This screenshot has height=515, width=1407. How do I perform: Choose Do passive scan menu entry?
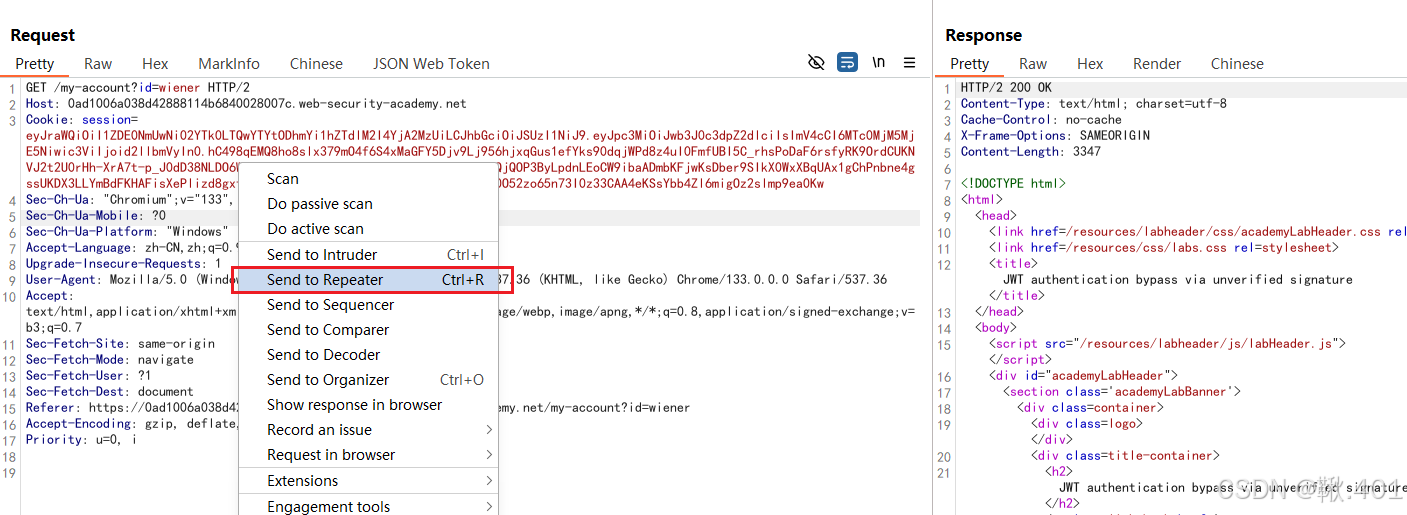pyautogui.click(x=368, y=203)
